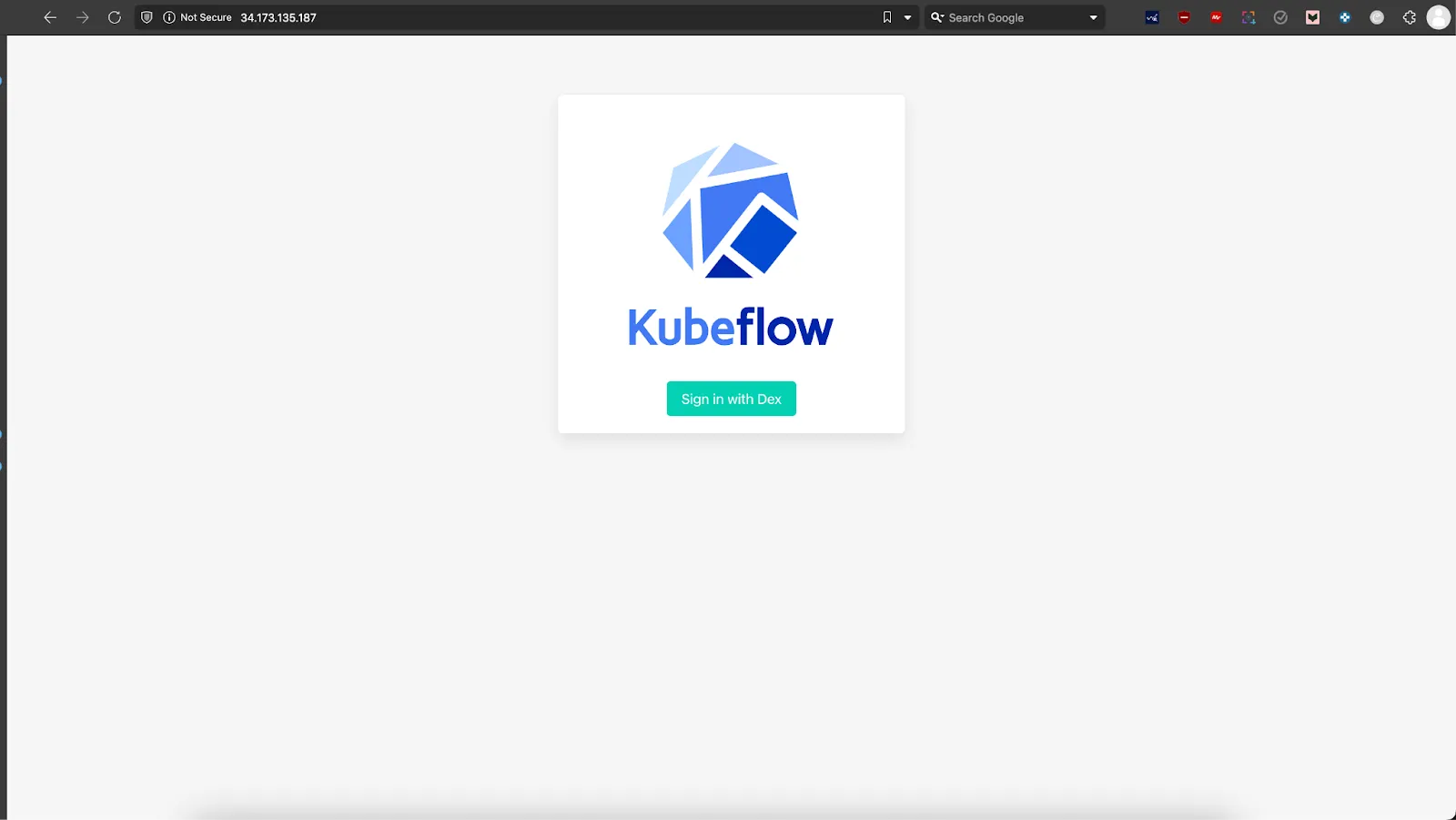Open the search engine selector magnifier
The width and height of the screenshot is (1456, 820).
click(936, 17)
